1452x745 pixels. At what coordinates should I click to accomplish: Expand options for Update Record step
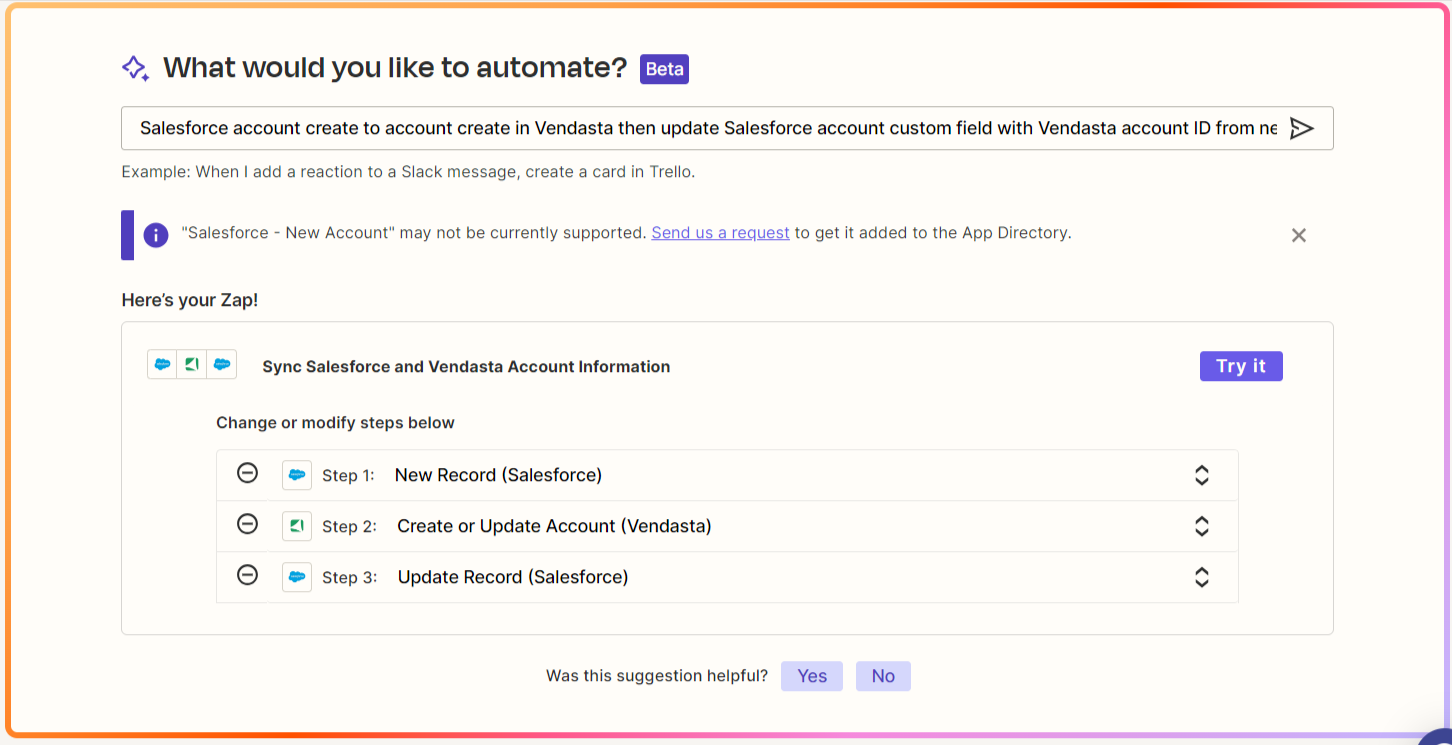[1202, 577]
